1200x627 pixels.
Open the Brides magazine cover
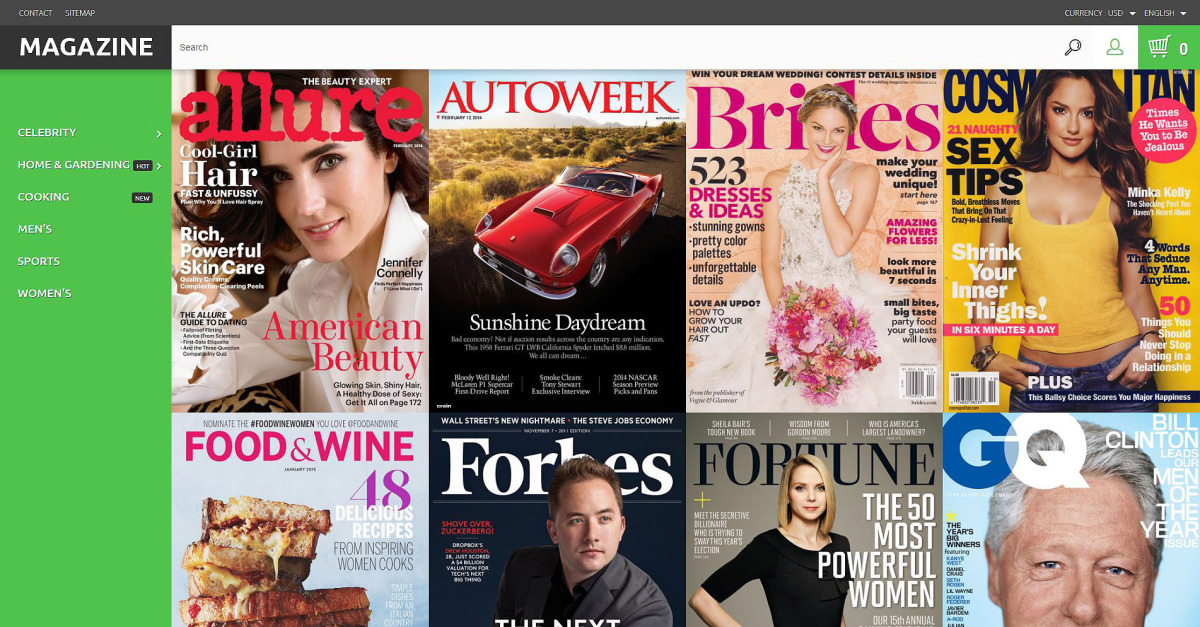(x=814, y=240)
